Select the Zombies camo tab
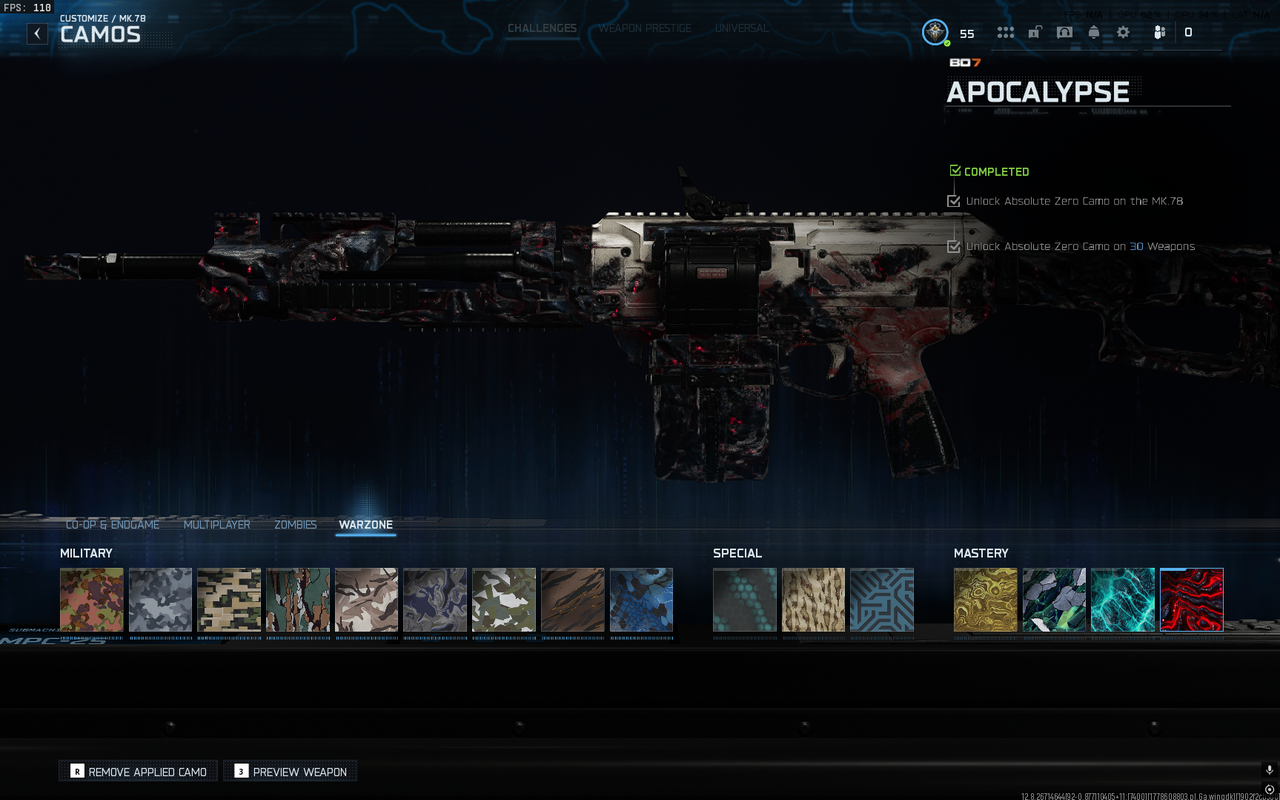Image resolution: width=1280 pixels, height=800 pixels. pyautogui.click(x=295, y=524)
